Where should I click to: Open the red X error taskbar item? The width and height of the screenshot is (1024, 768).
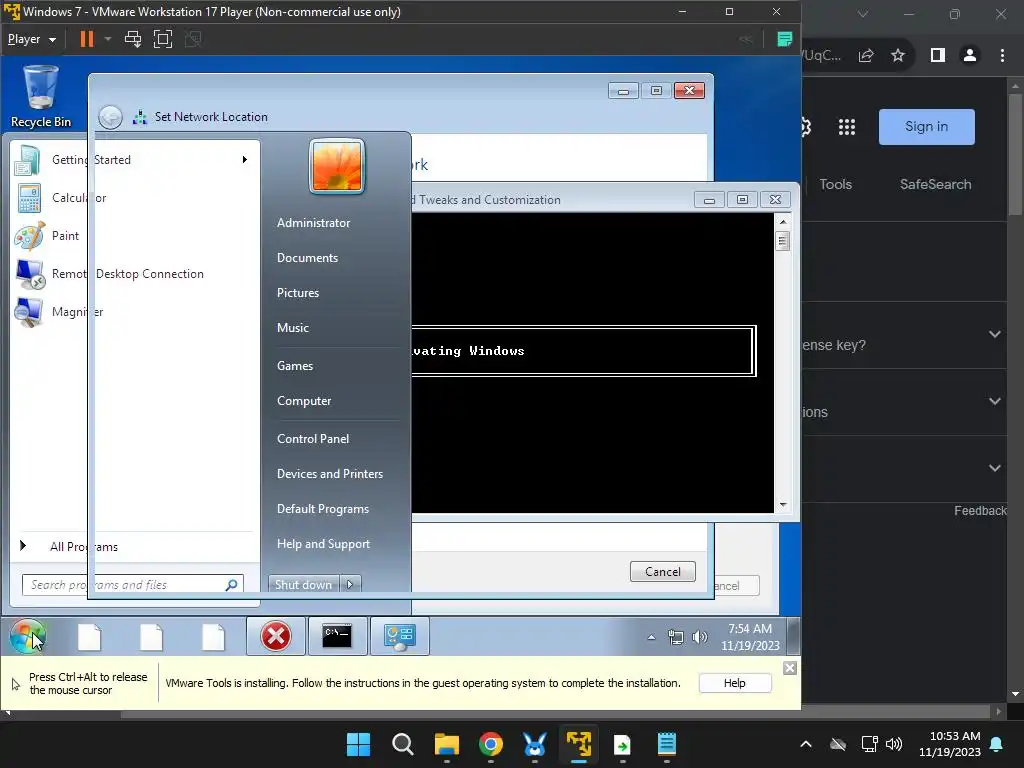pos(276,636)
